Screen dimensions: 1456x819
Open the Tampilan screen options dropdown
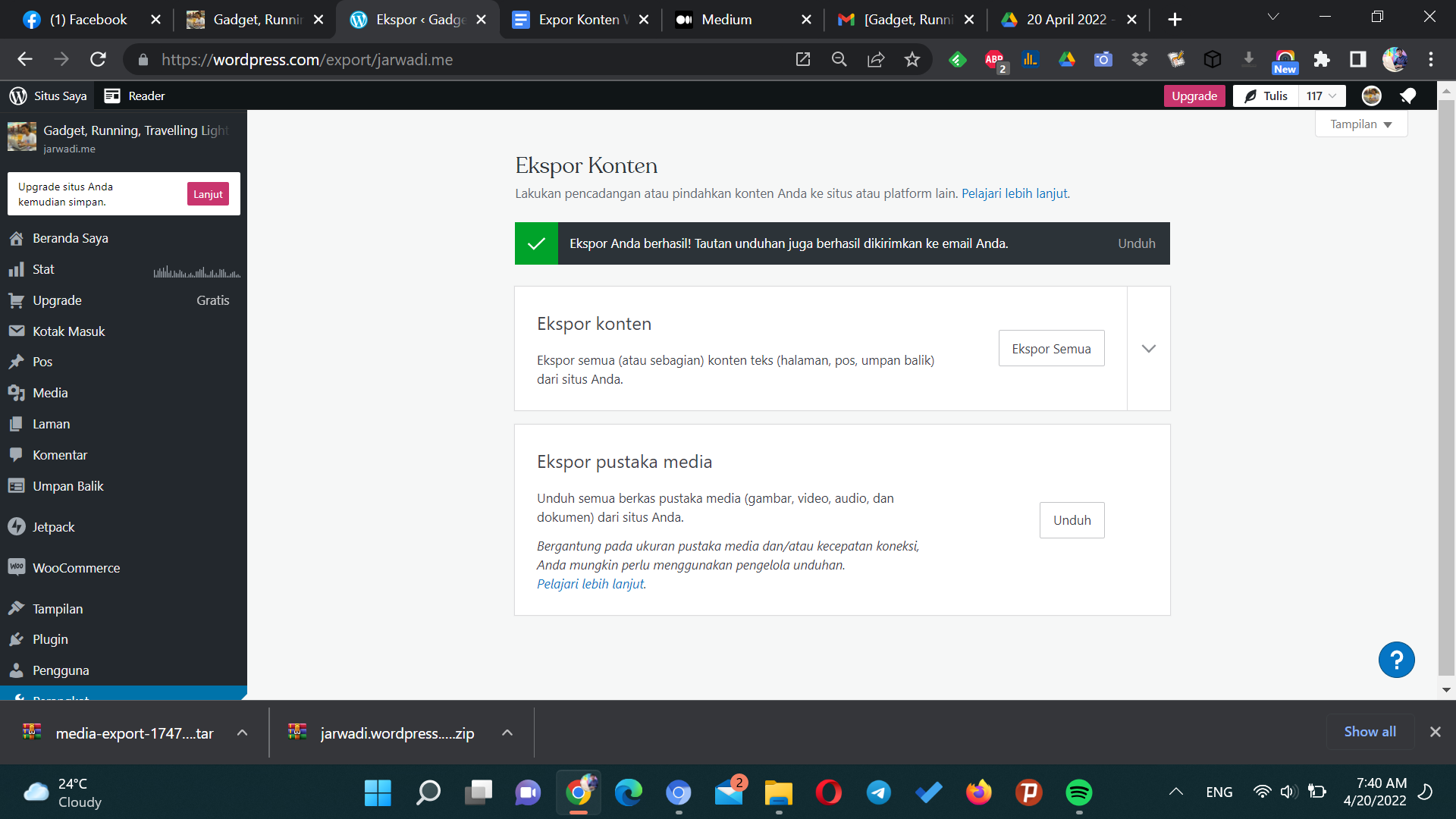click(1360, 124)
